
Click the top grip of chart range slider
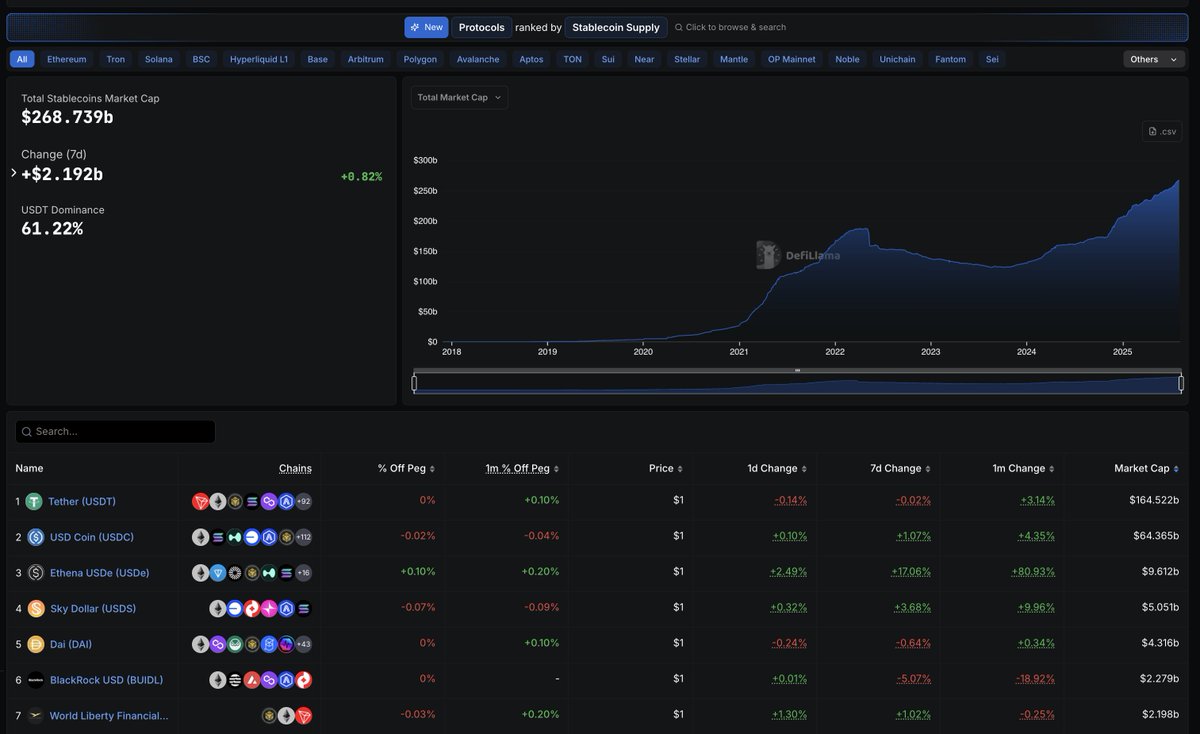click(x=797, y=371)
